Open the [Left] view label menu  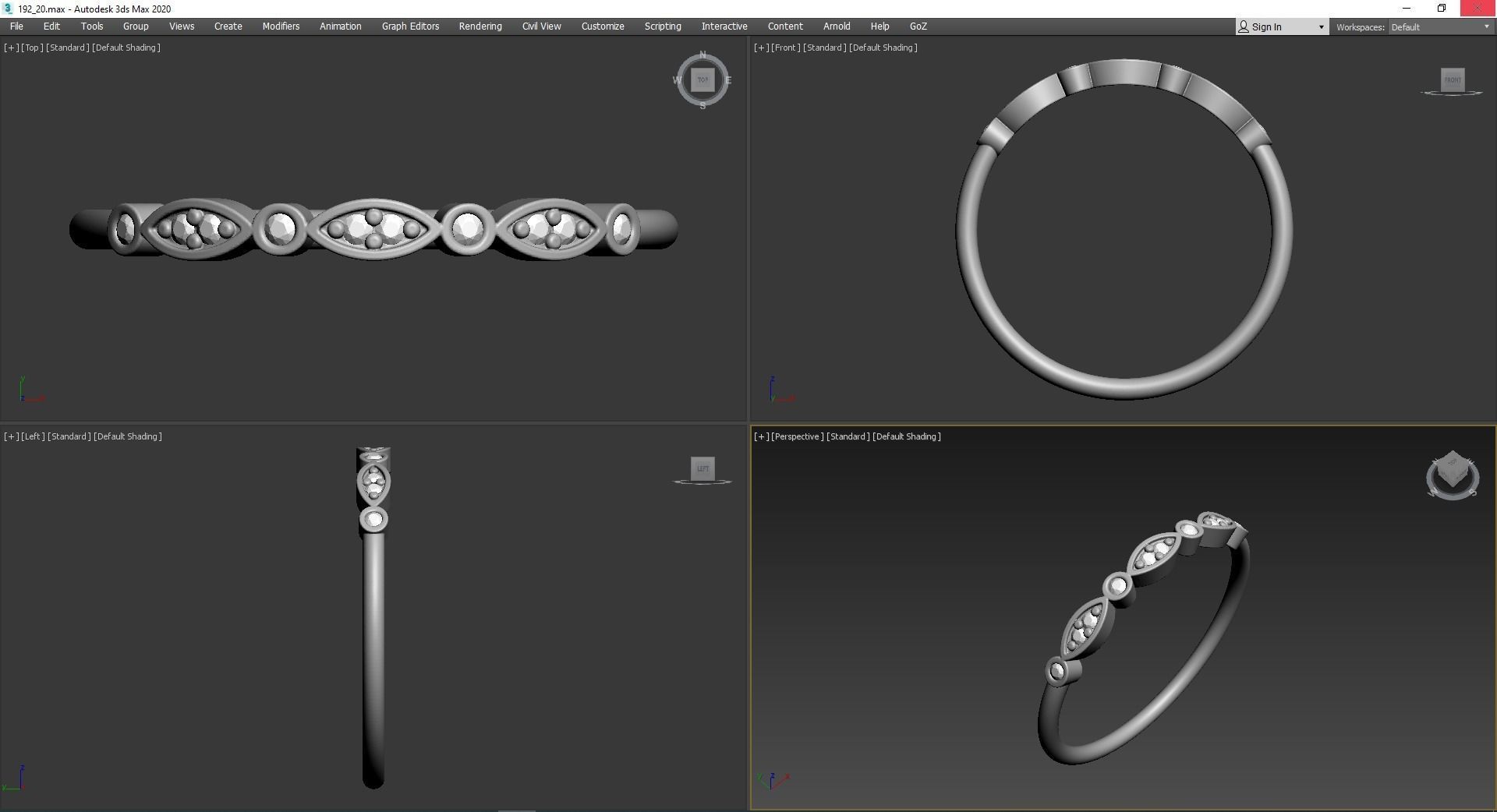(x=33, y=436)
